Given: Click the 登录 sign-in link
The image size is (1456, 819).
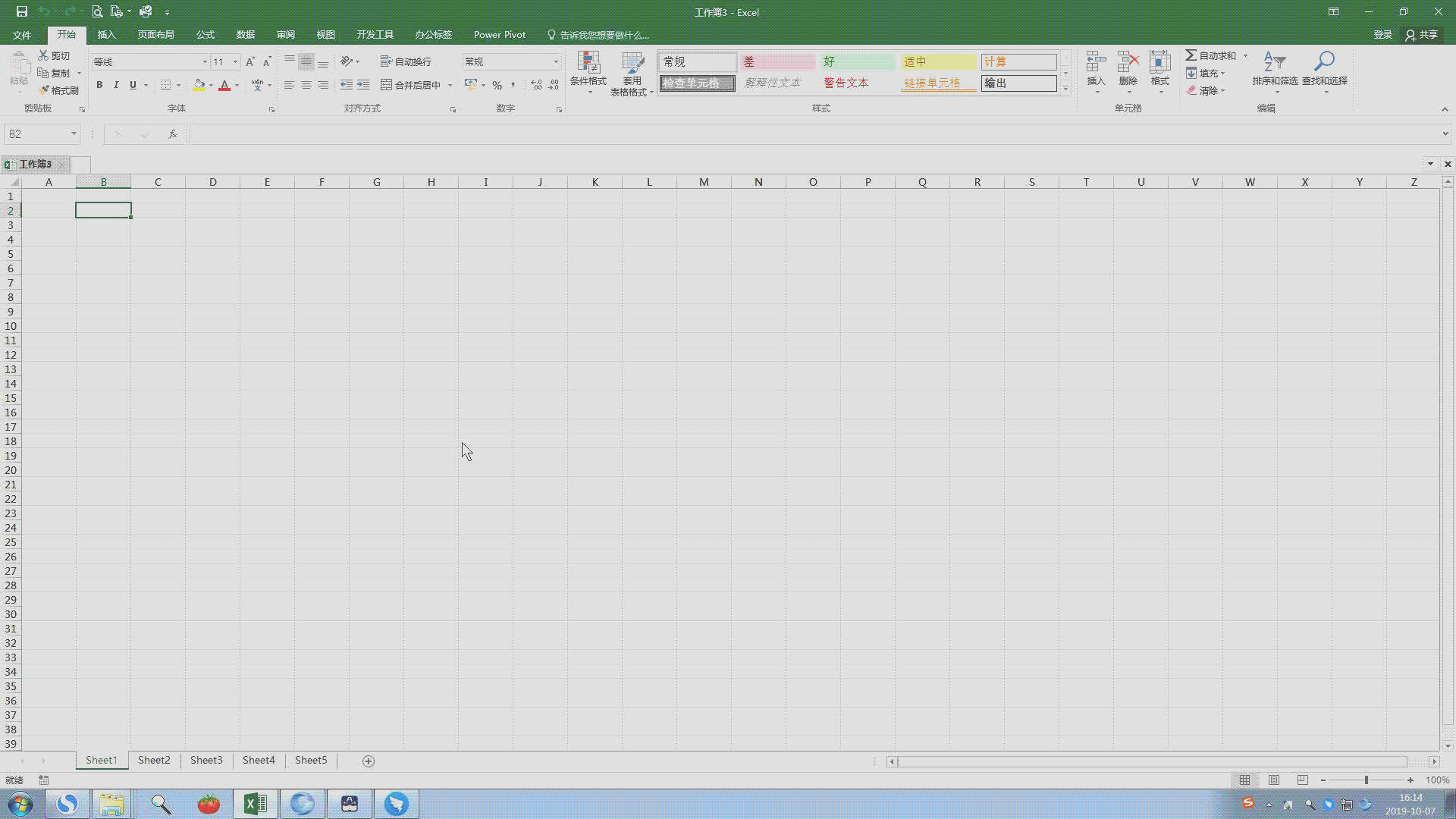Looking at the screenshot, I should coord(1382,35).
